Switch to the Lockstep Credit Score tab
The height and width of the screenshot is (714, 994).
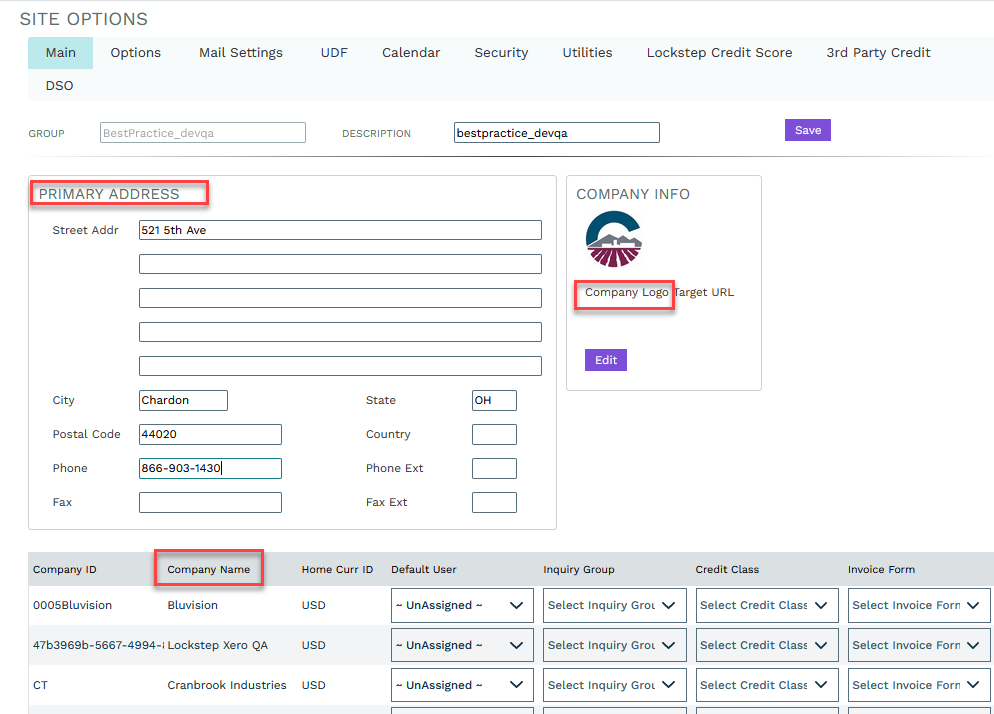(719, 53)
